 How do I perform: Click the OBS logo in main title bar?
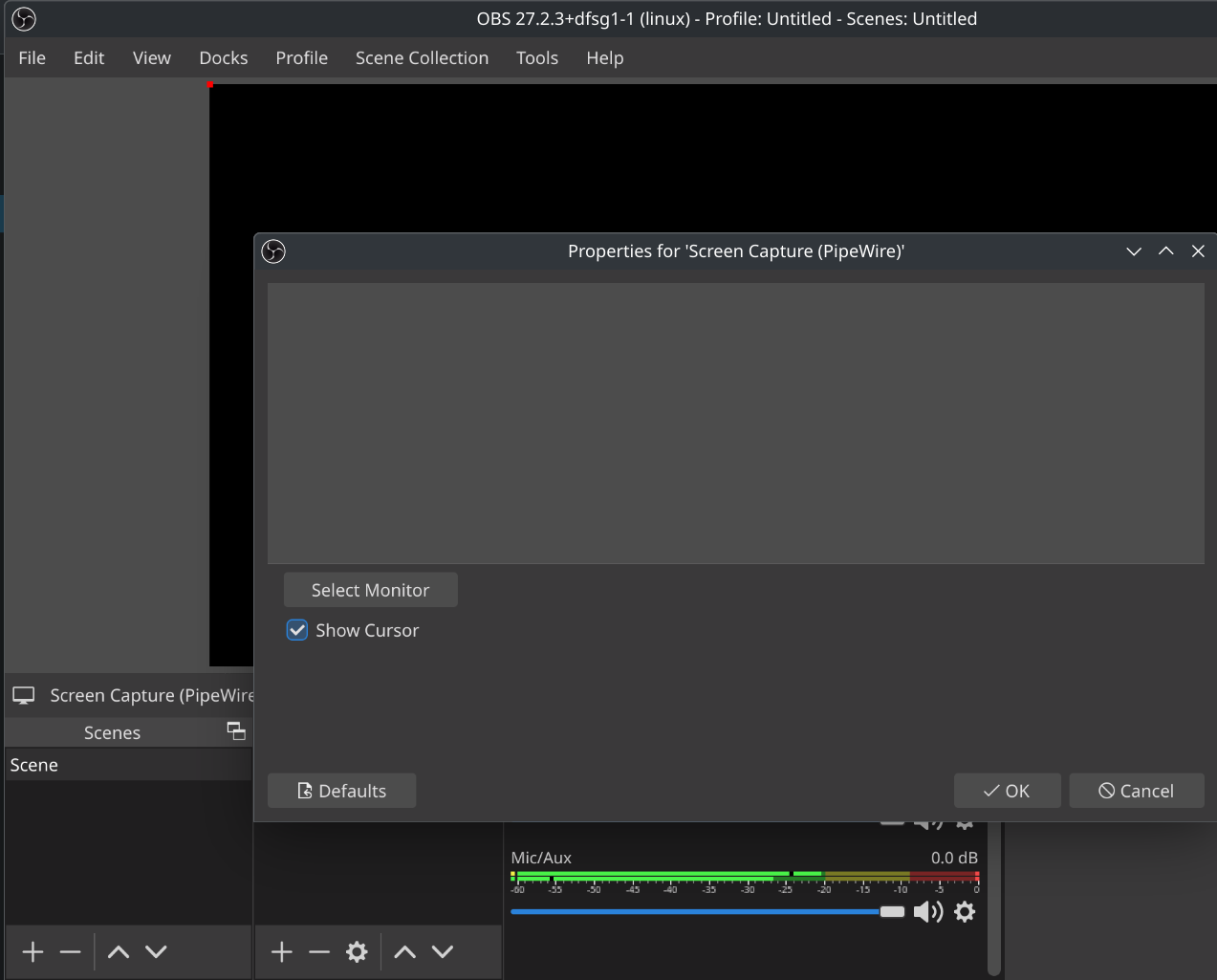[x=24, y=19]
